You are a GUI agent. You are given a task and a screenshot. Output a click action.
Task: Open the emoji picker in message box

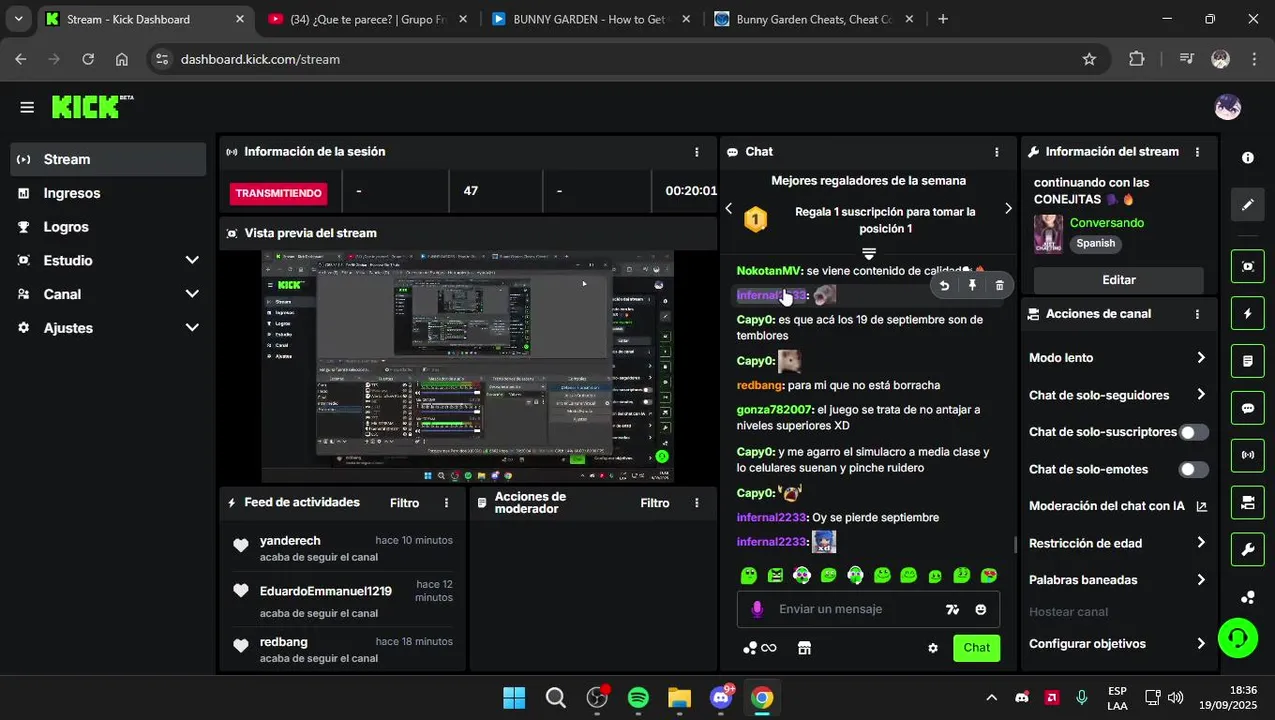[x=980, y=609]
